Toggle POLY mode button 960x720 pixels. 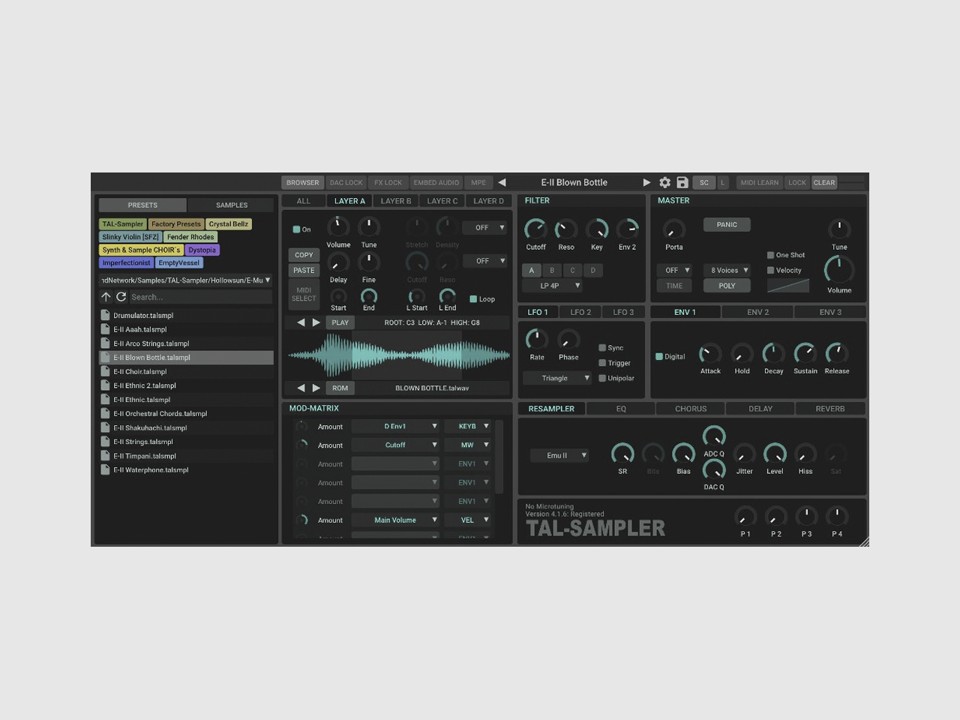(x=727, y=286)
